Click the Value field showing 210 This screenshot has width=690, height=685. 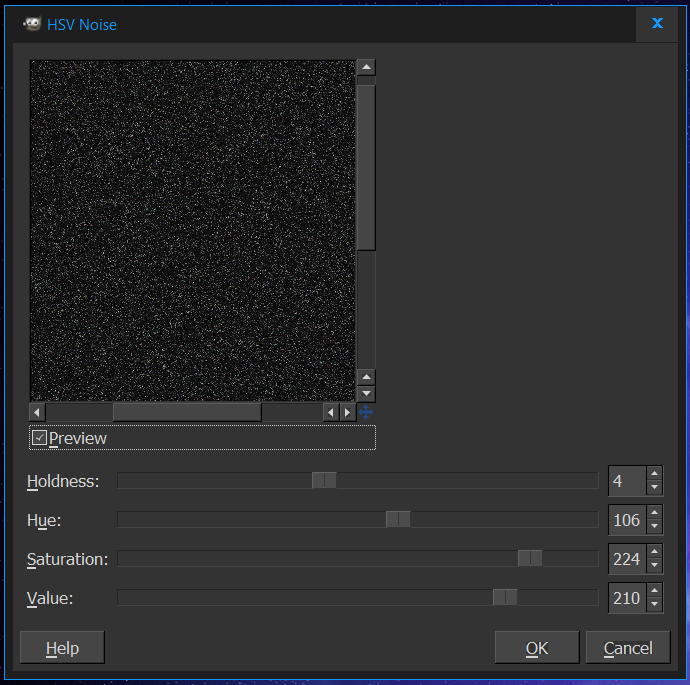click(628, 598)
